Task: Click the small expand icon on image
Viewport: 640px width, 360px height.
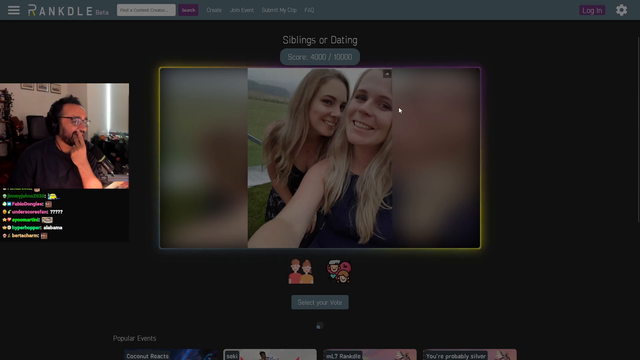Action: [387, 74]
